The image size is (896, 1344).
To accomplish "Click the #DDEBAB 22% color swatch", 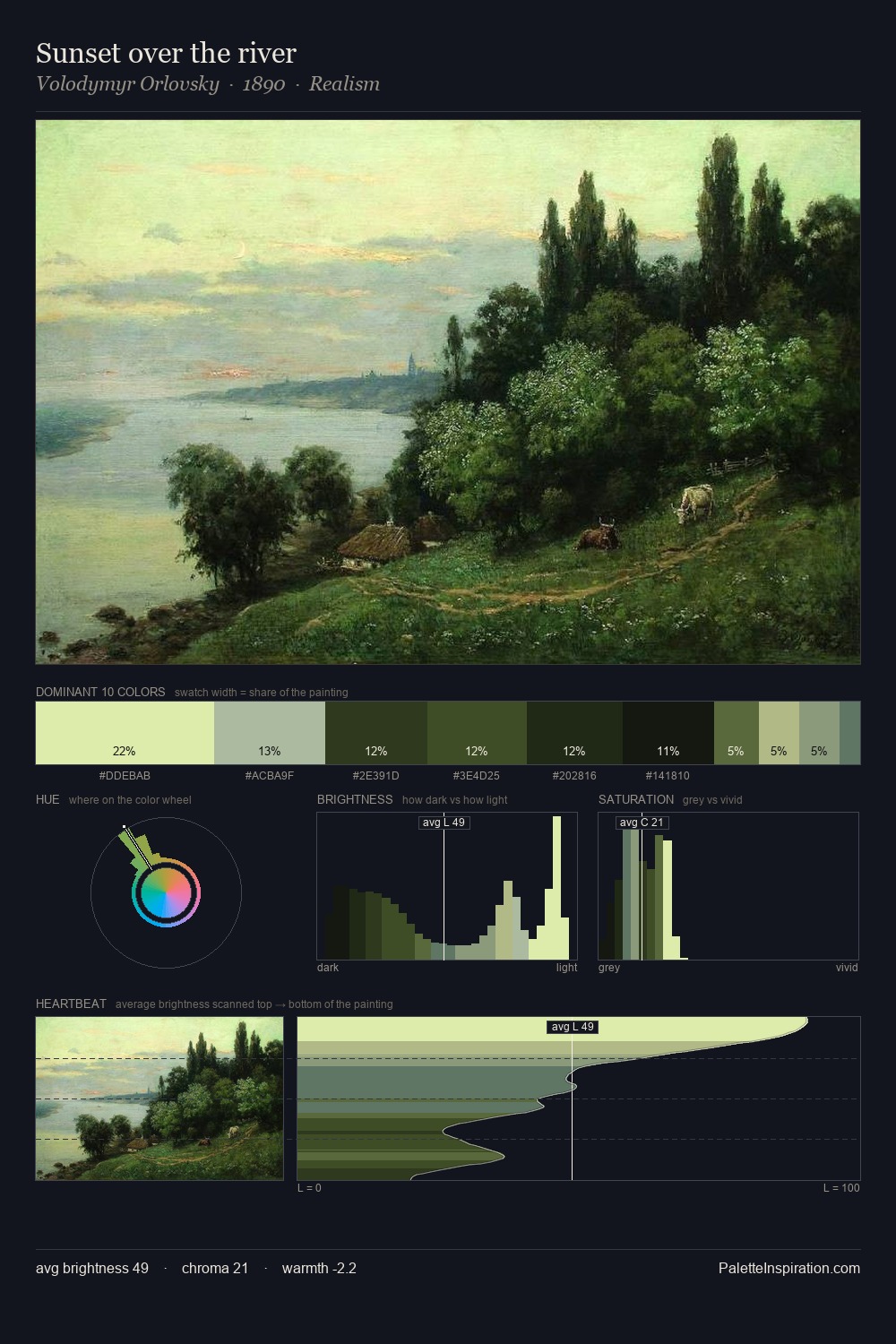I will click(x=125, y=733).
